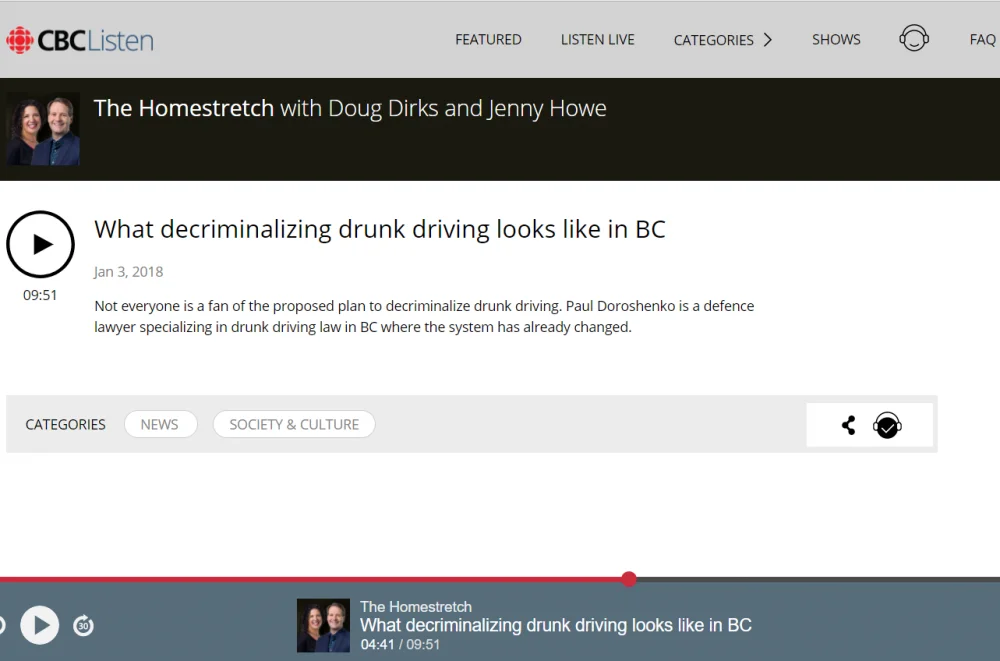Viewport: 1000px width, 661px height.
Task: Click the 04:41 / 09:51 time readout
Action: pos(400,644)
